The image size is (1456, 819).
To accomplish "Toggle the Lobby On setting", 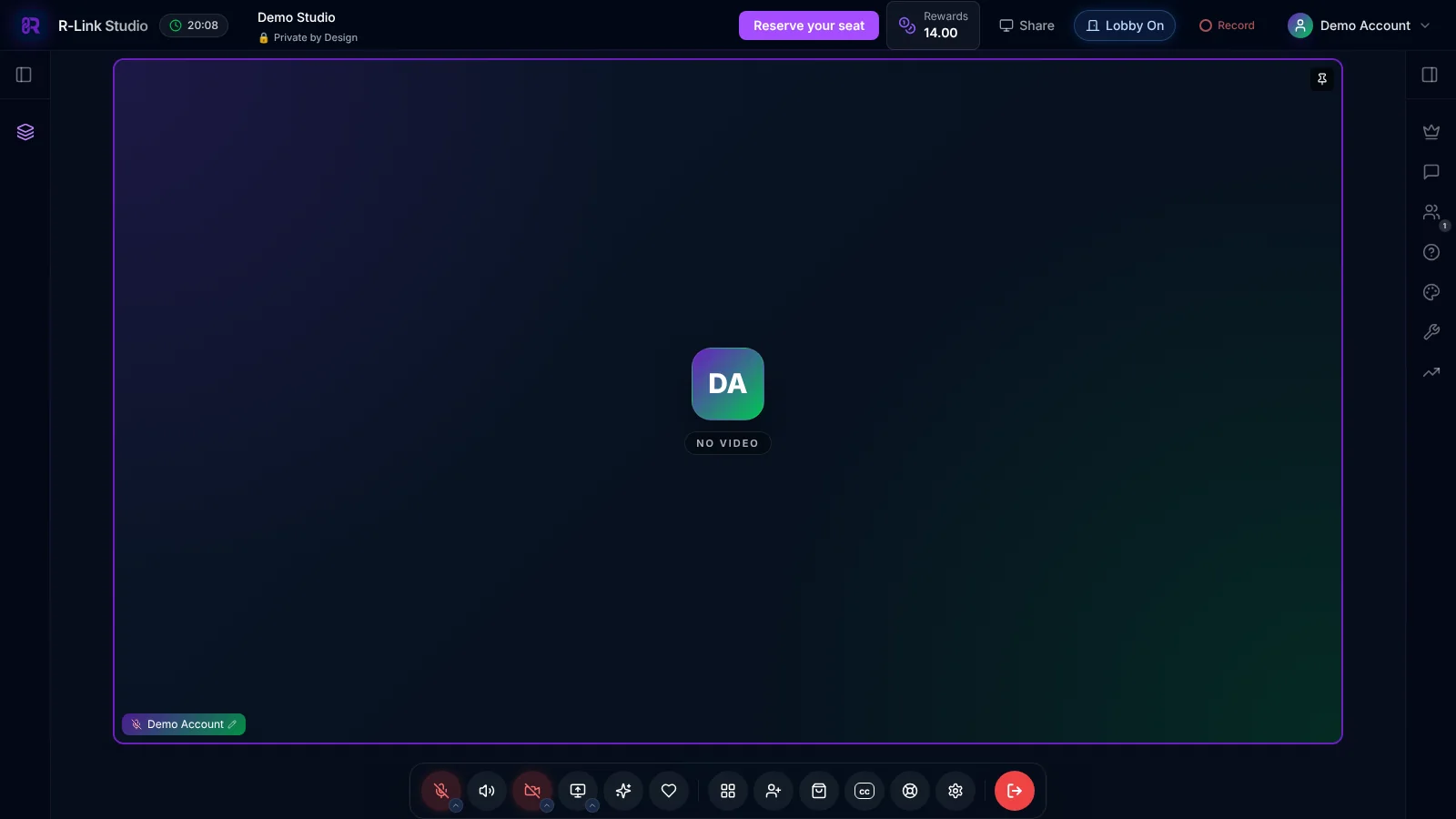I will pos(1125,25).
